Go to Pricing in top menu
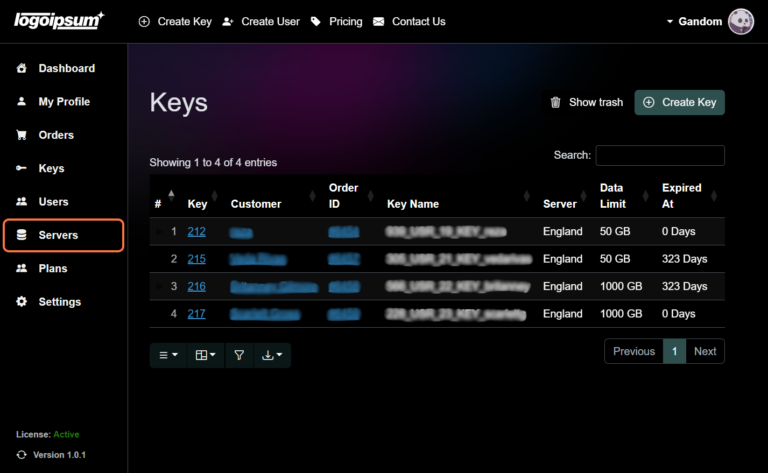This screenshot has width=768, height=473. point(337,21)
